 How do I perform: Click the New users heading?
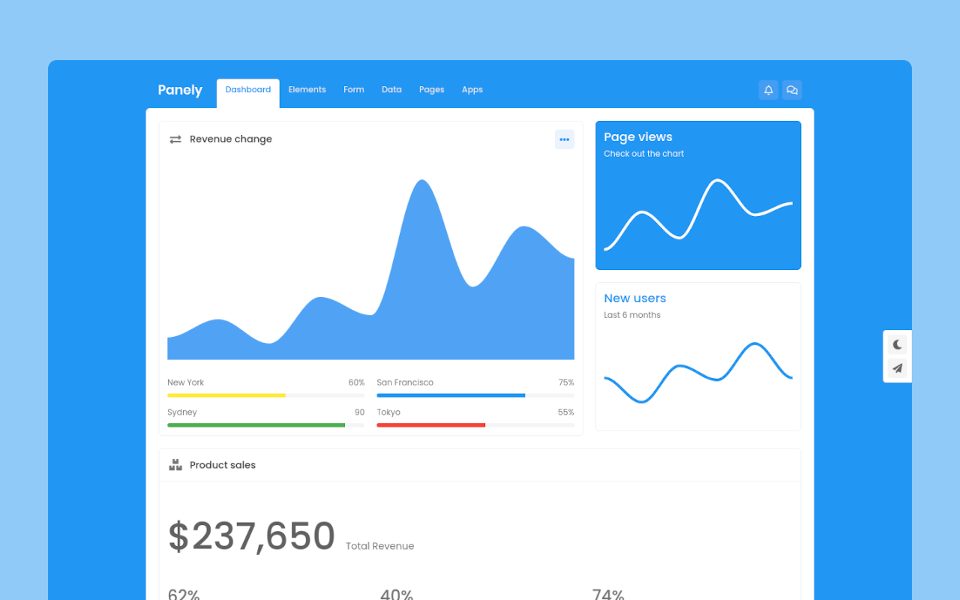pyautogui.click(x=635, y=298)
